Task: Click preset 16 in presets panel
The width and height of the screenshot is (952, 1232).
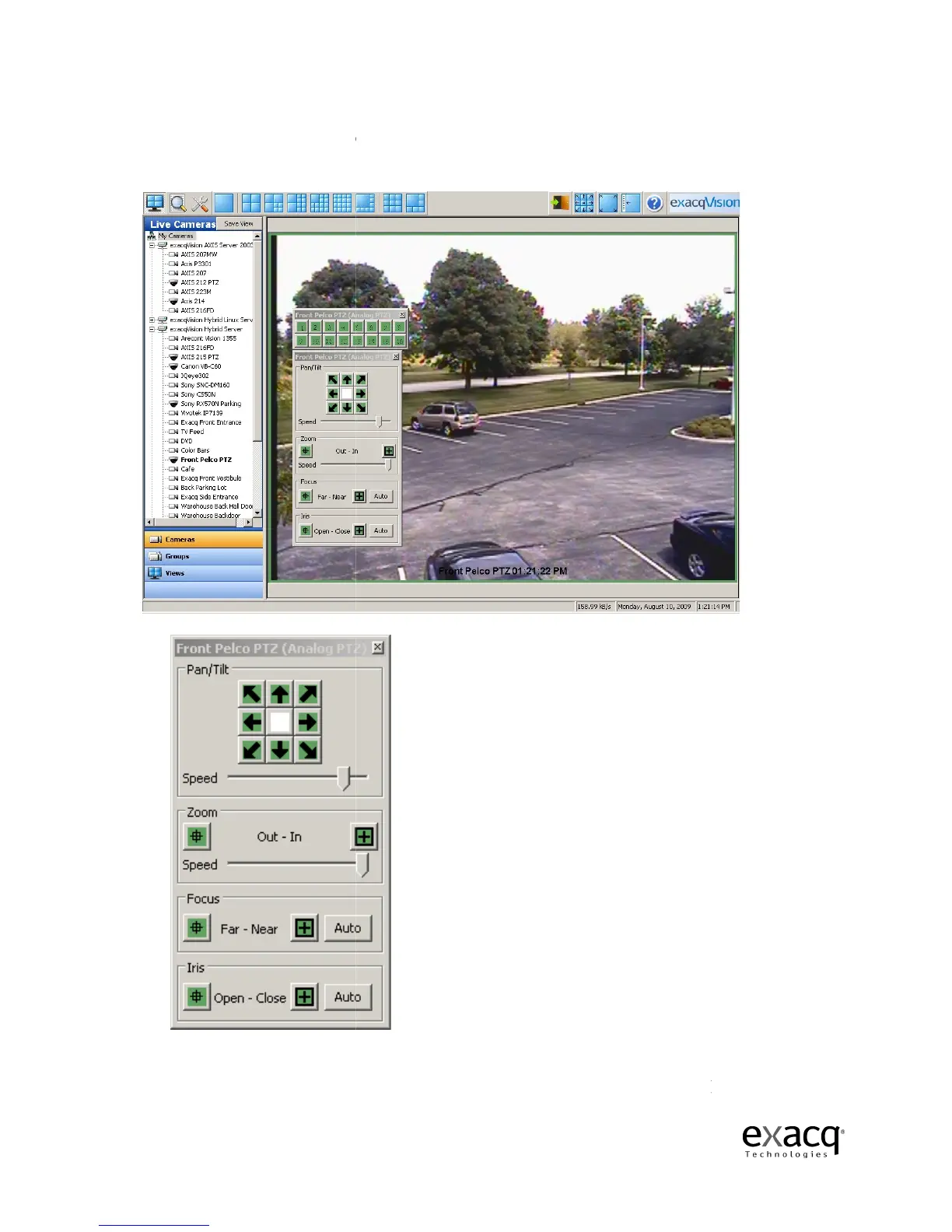Action: click(x=399, y=341)
